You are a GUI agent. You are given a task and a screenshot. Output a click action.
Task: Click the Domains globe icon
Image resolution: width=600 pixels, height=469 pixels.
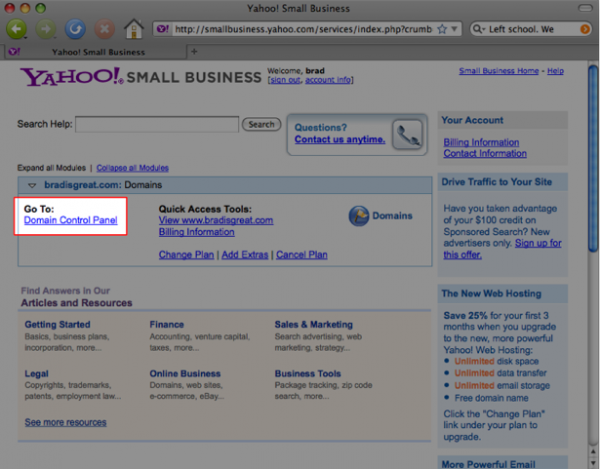[x=359, y=216]
